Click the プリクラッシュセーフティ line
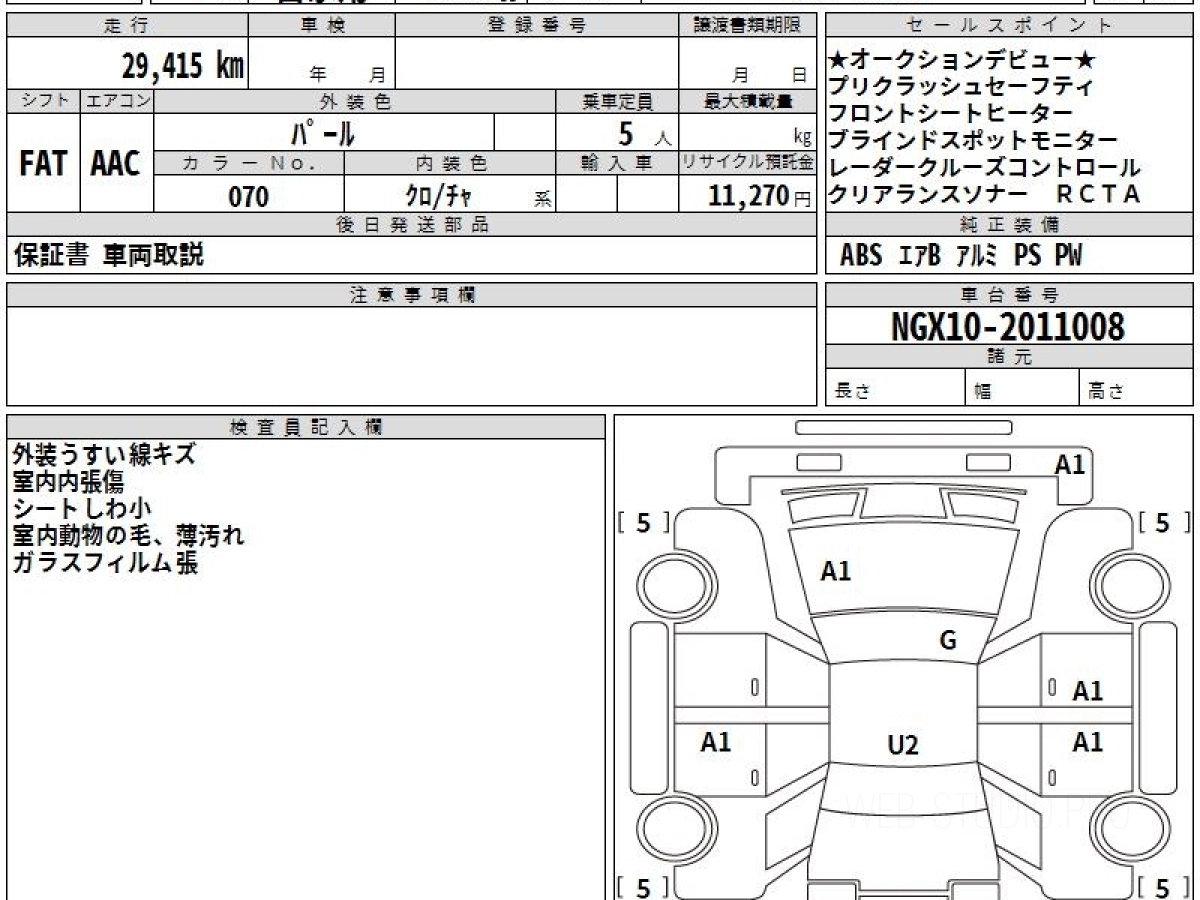 pyautogui.click(x=962, y=87)
